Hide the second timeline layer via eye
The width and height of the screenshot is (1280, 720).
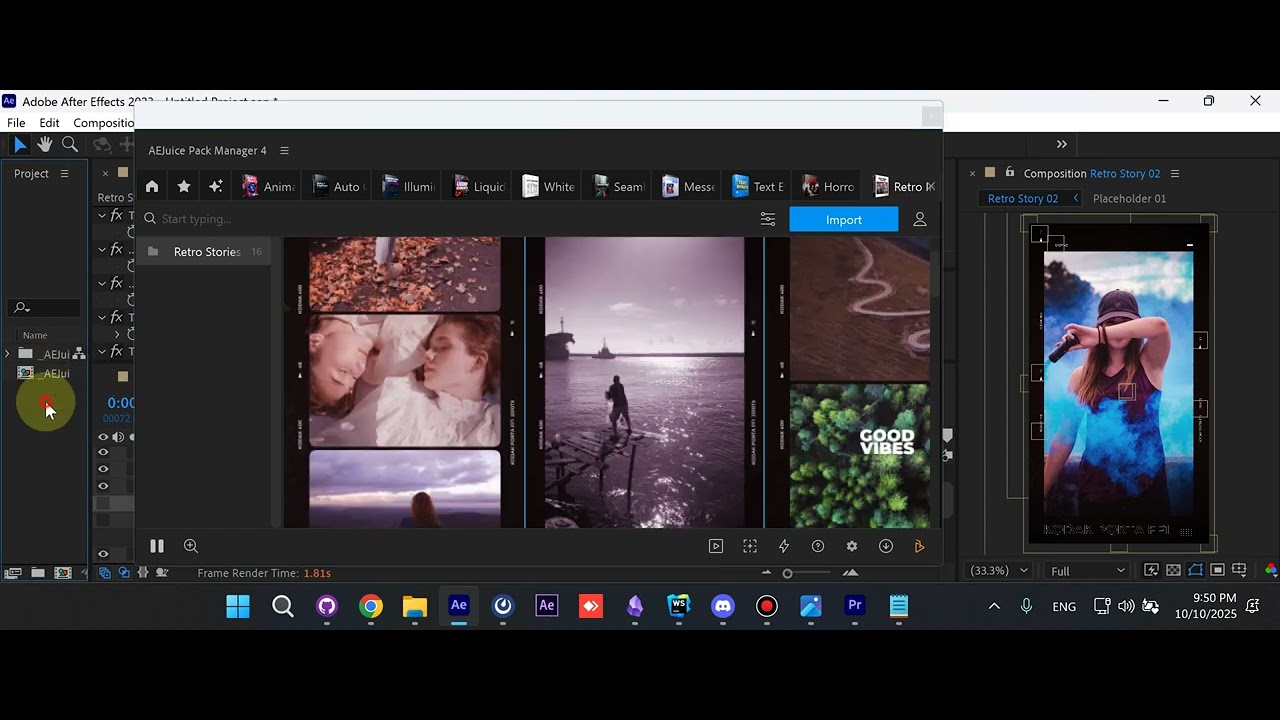pos(103,469)
